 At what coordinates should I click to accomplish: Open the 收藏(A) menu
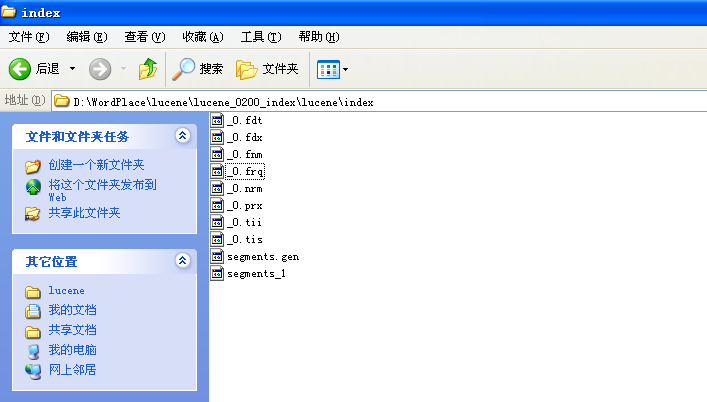[202, 37]
